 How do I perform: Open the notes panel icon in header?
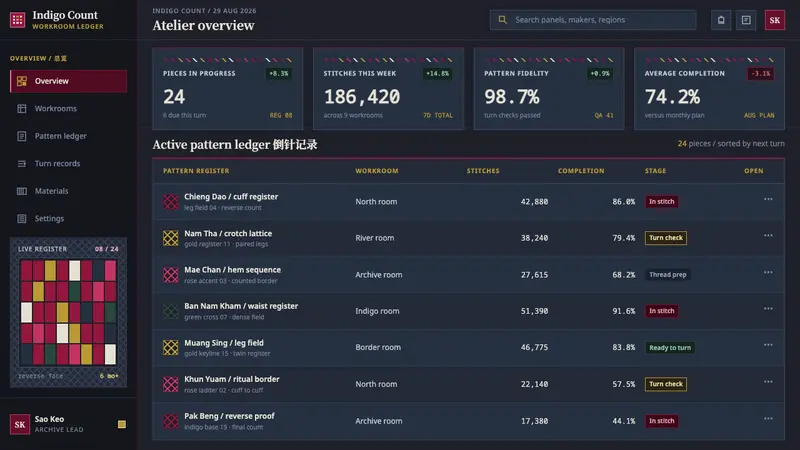point(746,20)
